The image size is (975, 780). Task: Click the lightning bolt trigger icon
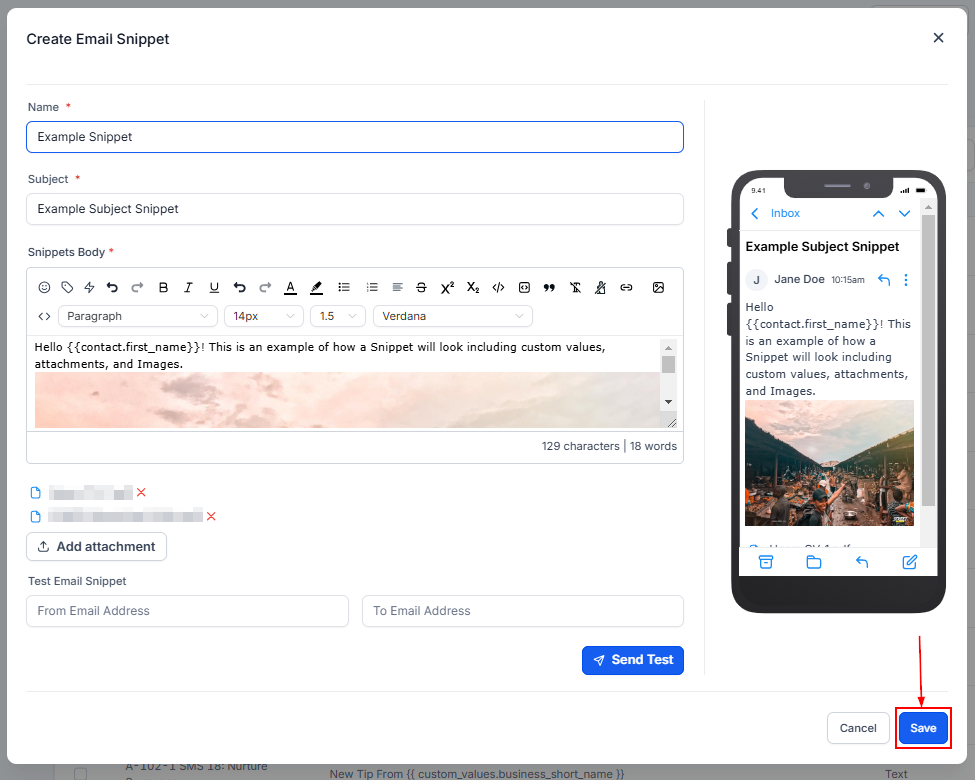click(x=90, y=287)
